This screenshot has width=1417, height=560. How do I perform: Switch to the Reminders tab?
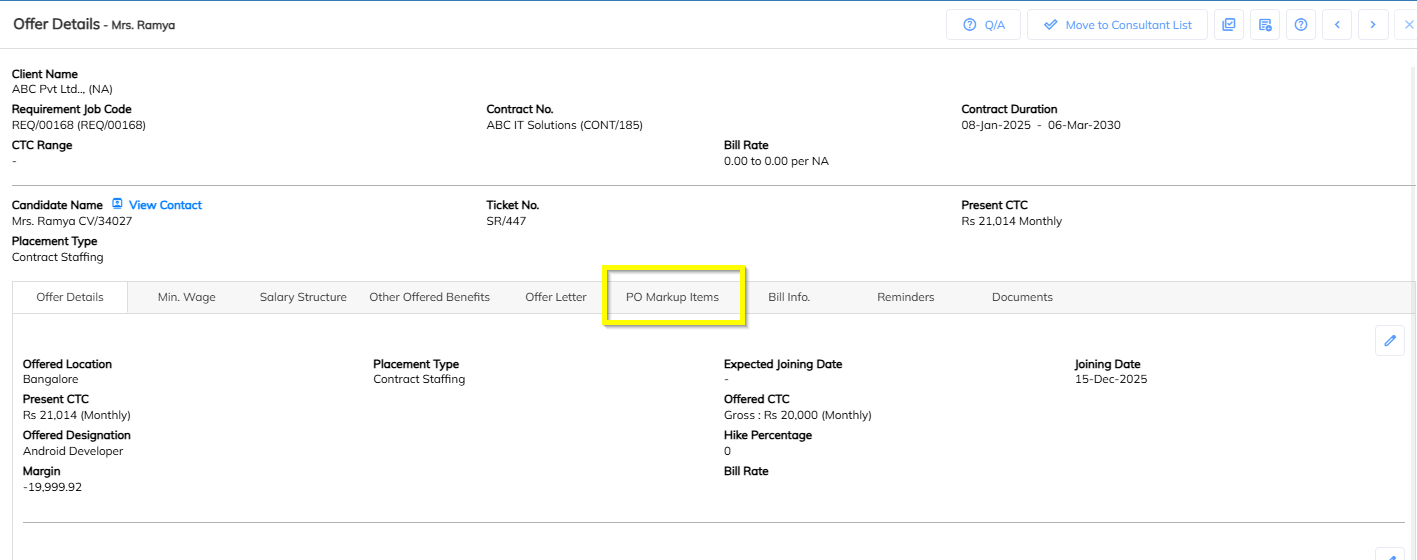click(905, 297)
